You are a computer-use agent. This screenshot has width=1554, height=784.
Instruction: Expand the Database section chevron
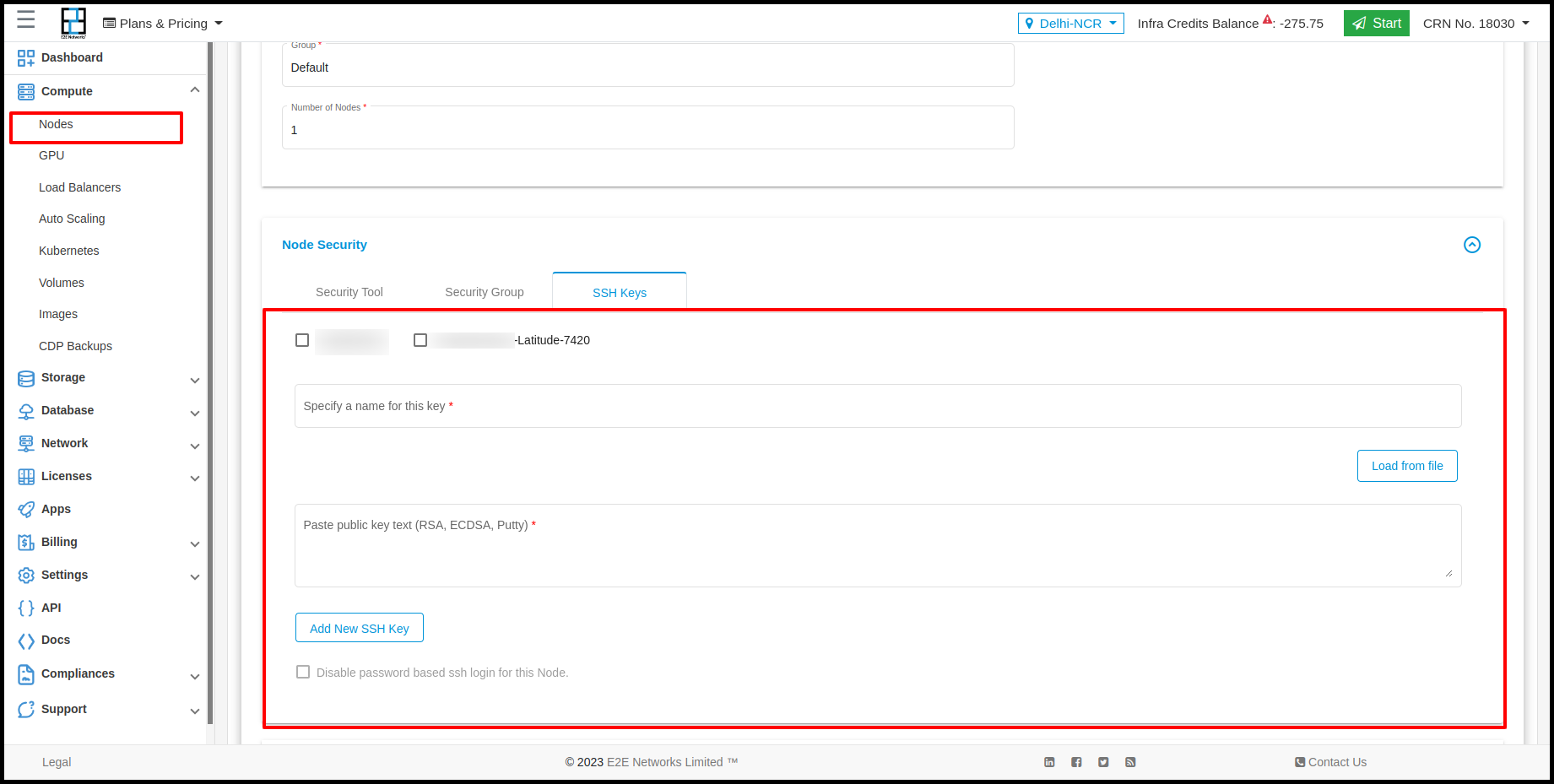coord(195,414)
